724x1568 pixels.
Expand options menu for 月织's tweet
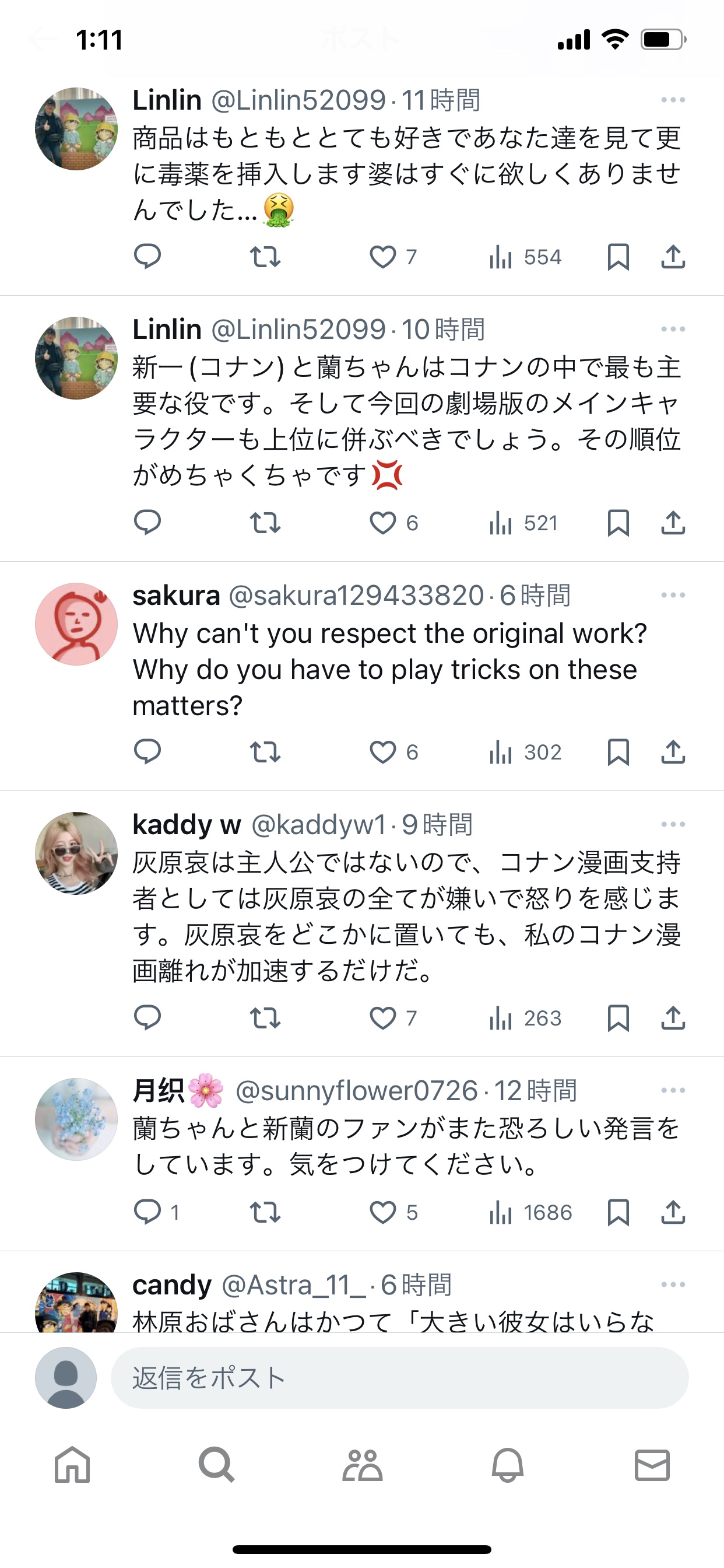point(673,1090)
